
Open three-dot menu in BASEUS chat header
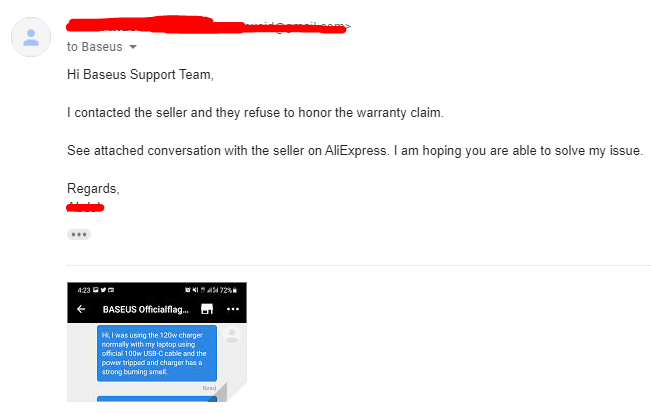(x=233, y=309)
